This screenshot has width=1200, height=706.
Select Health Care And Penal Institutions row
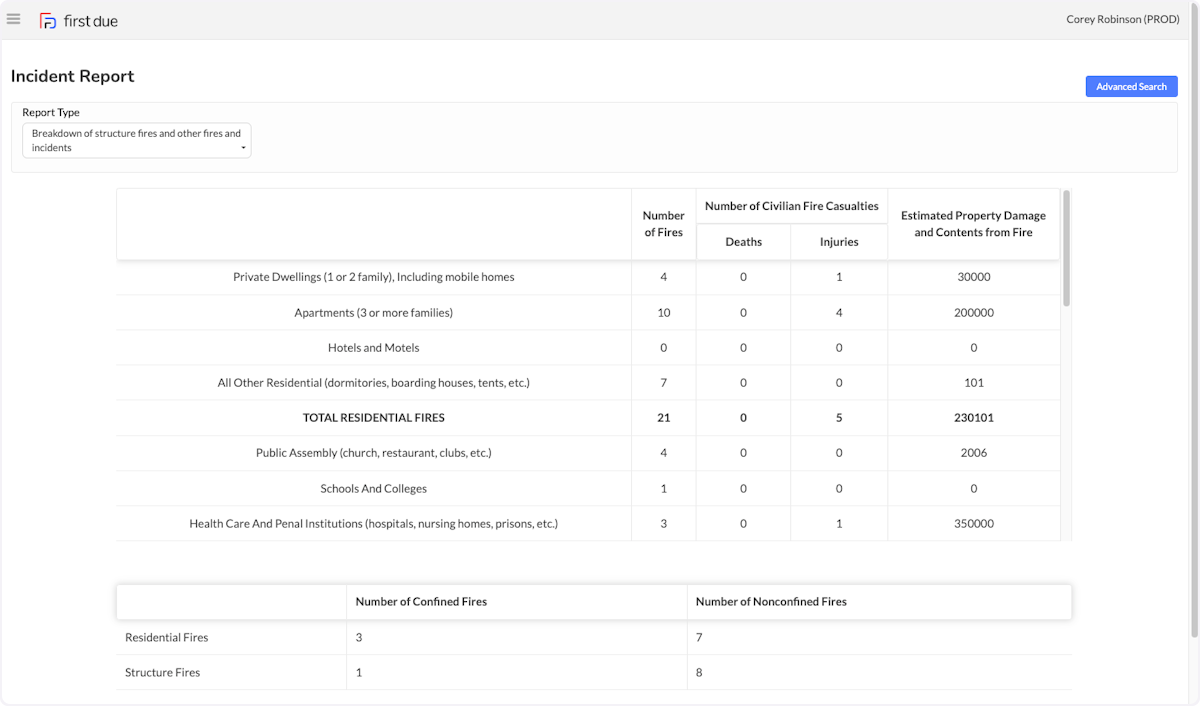pyautogui.click(x=588, y=524)
